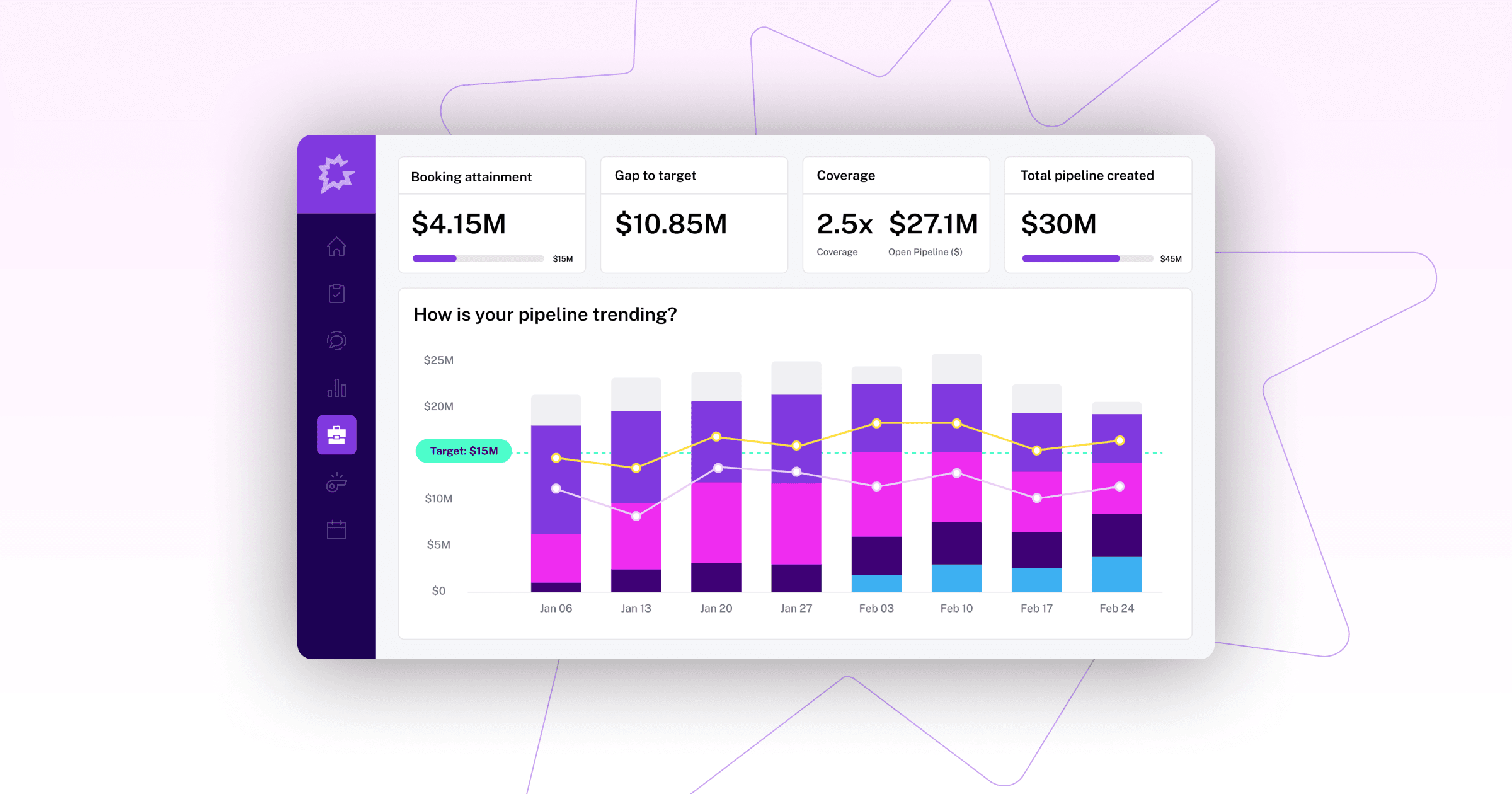The height and width of the screenshot is (794, 1512).
Task: Click the starburst app logo
Action: click(337, 173)
